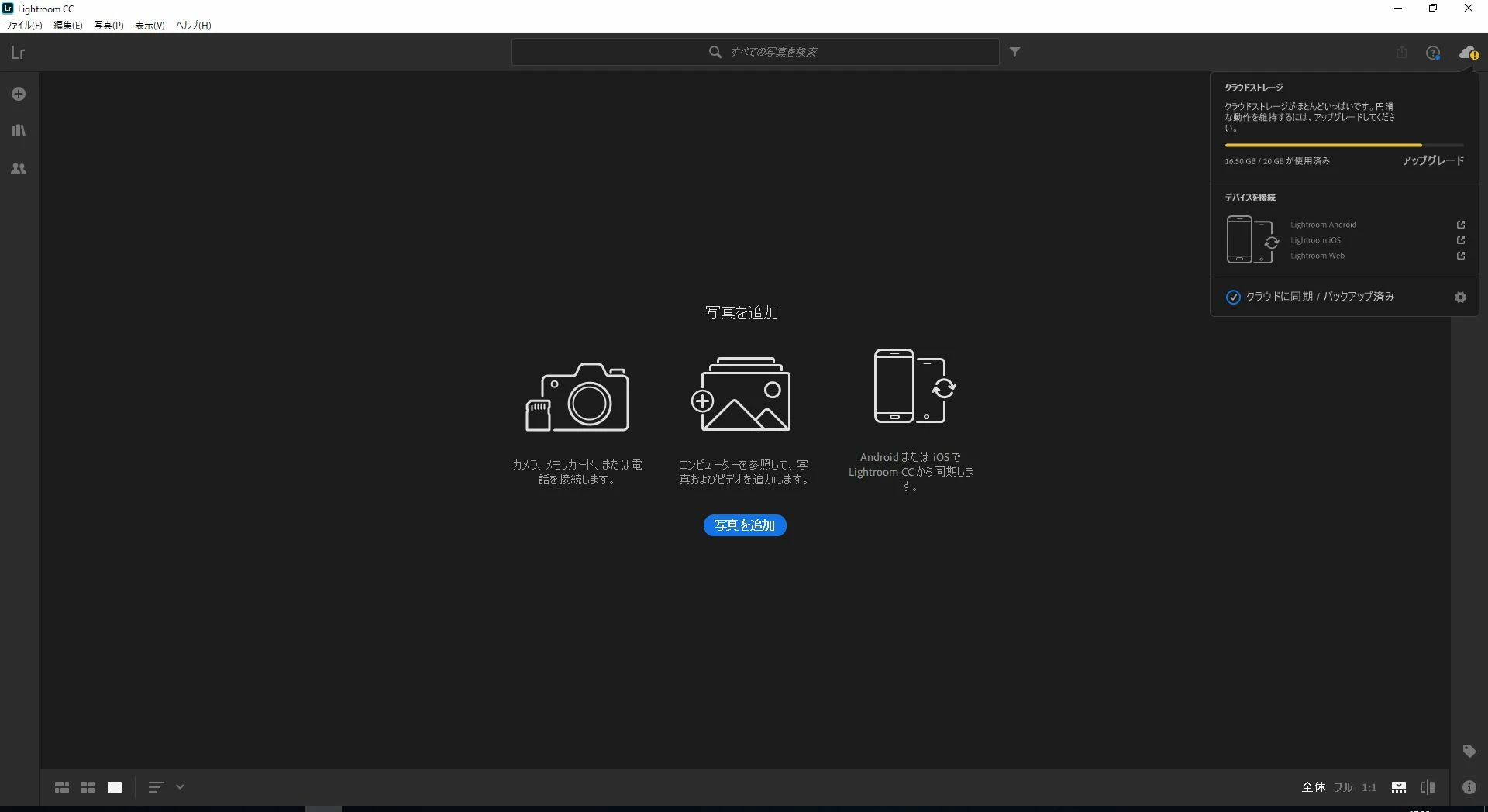Switch to photo grid view icon
This screenshot has width=1488, height=812.
[x=62, y=787]
